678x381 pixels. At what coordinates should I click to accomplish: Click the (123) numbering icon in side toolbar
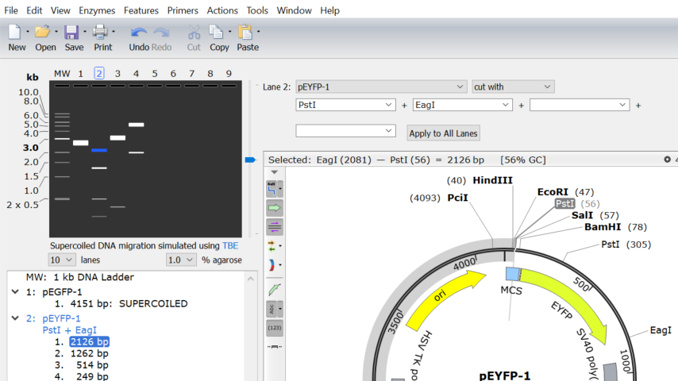(275, 328)
